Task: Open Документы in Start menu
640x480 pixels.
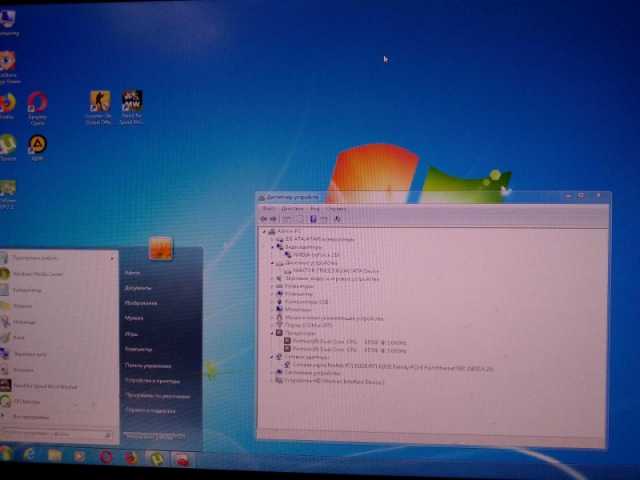Action: pyautogui.click(x=138, y=288)
